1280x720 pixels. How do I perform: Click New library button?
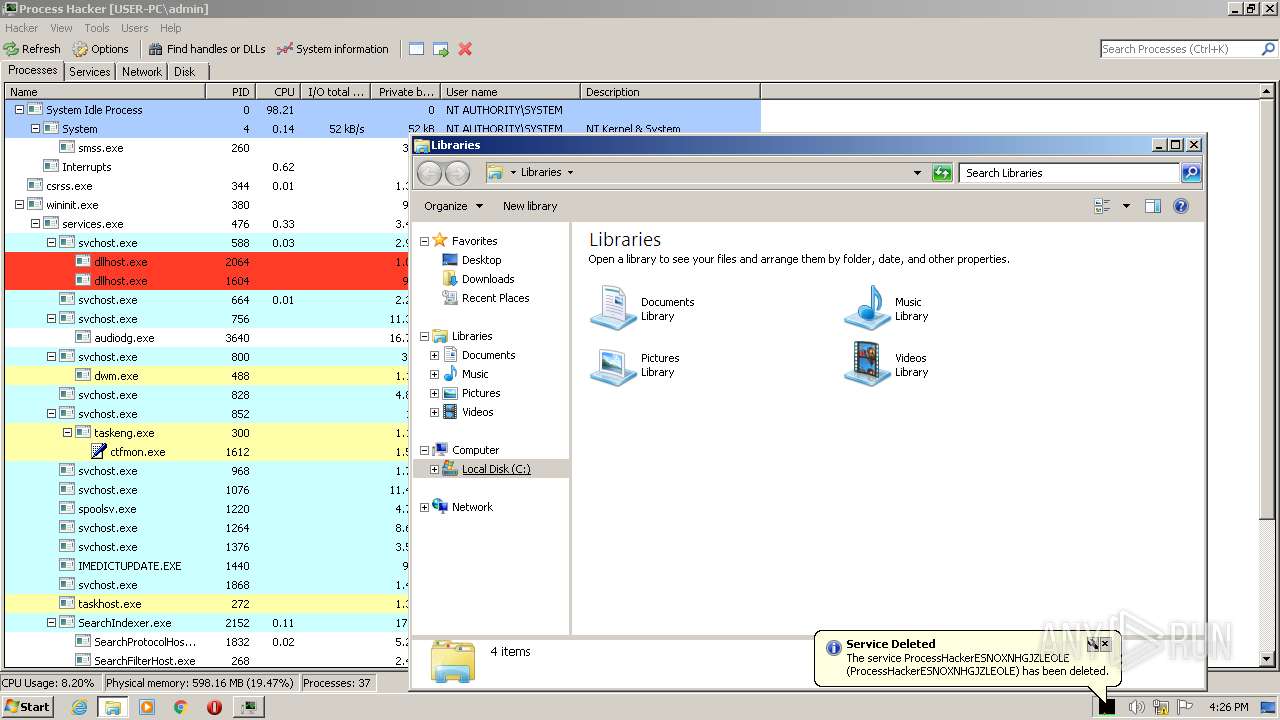tap(530, 206)
